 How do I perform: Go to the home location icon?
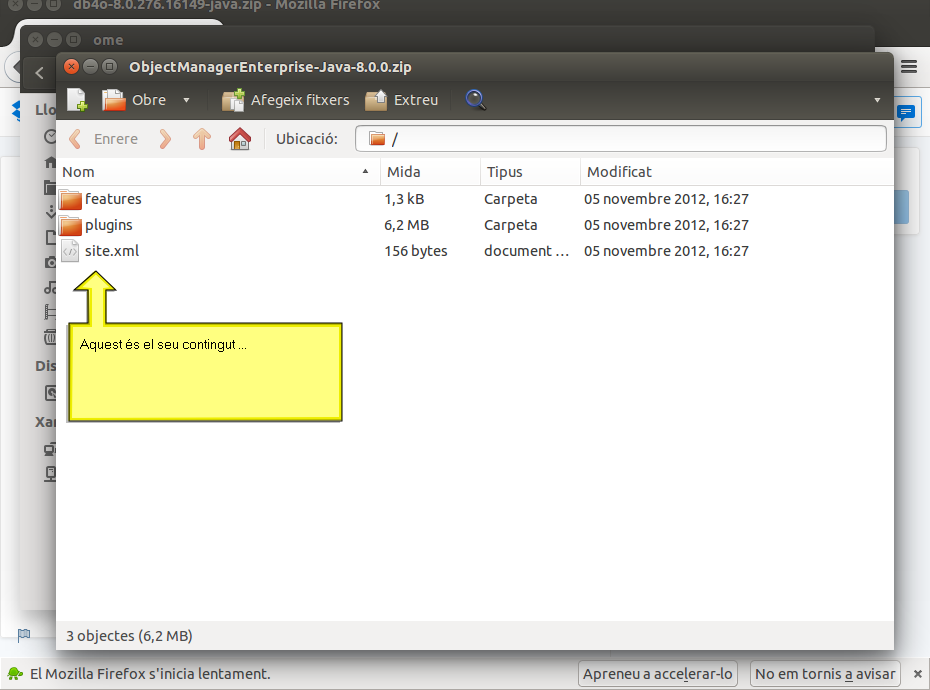[x=240, y=139]
